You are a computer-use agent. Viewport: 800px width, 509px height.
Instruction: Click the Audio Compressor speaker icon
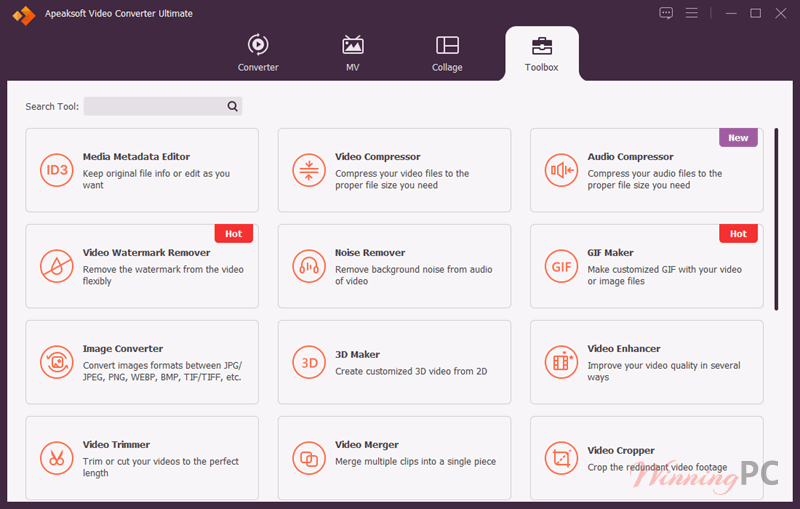coord(561,170)
